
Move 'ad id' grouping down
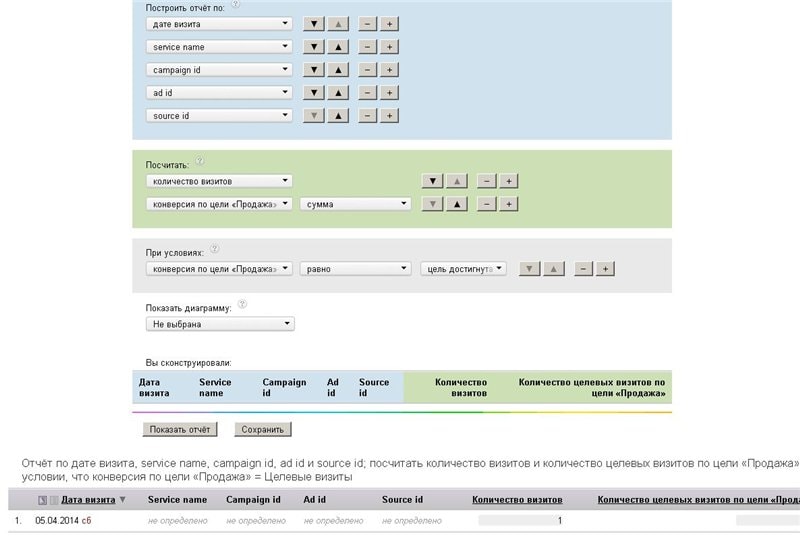click(314, 92)
